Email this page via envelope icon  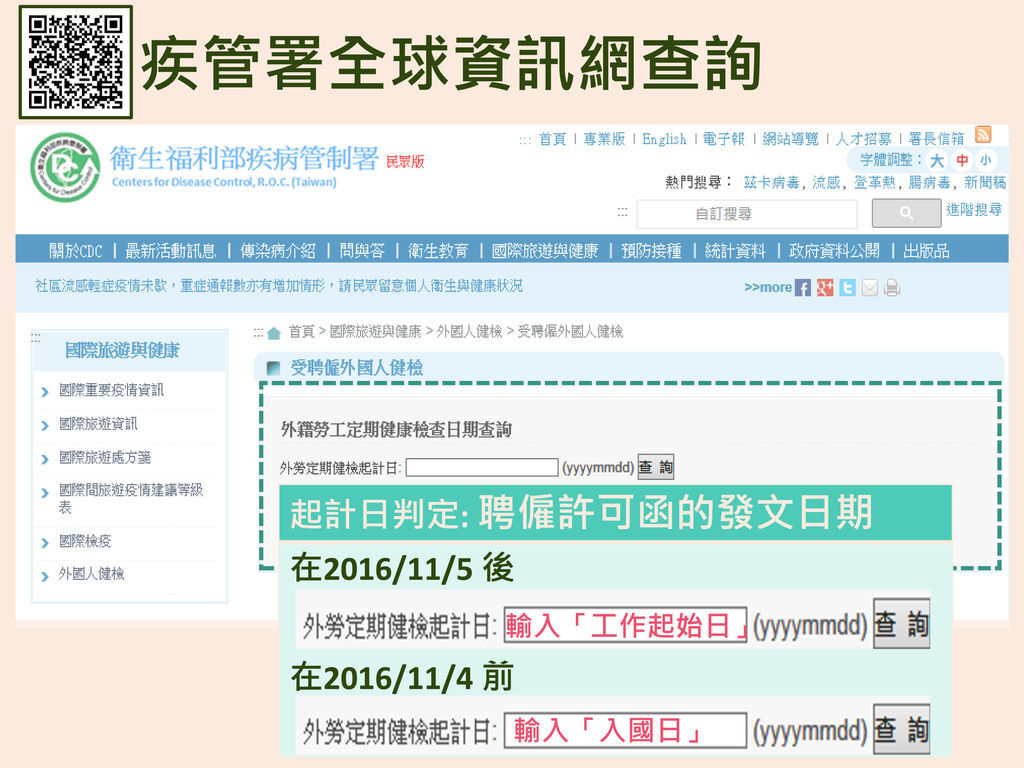[869, 288]
